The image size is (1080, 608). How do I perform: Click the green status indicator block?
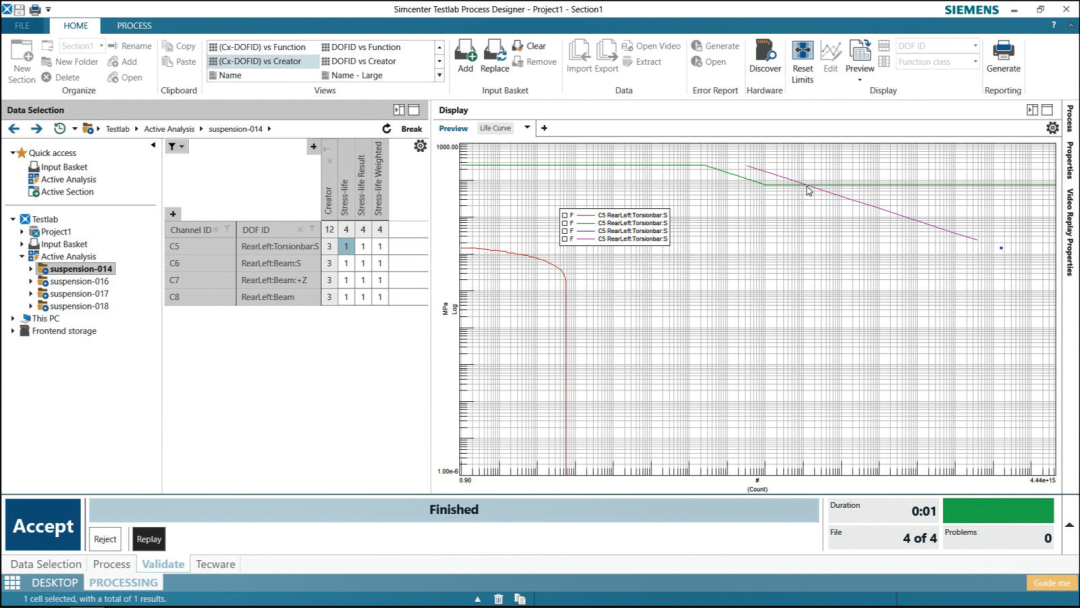998,511
